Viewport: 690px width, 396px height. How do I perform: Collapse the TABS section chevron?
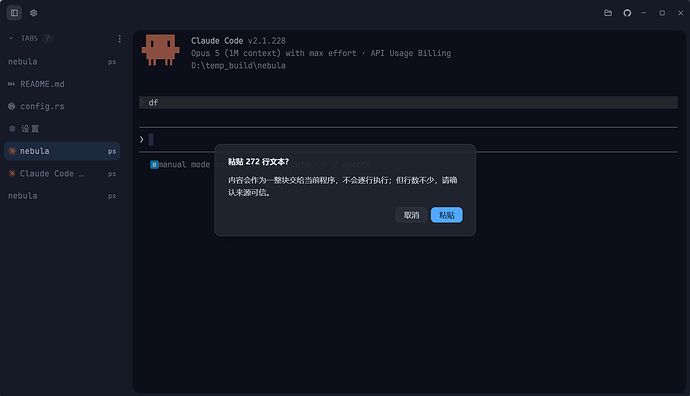[x=11, y=38]
